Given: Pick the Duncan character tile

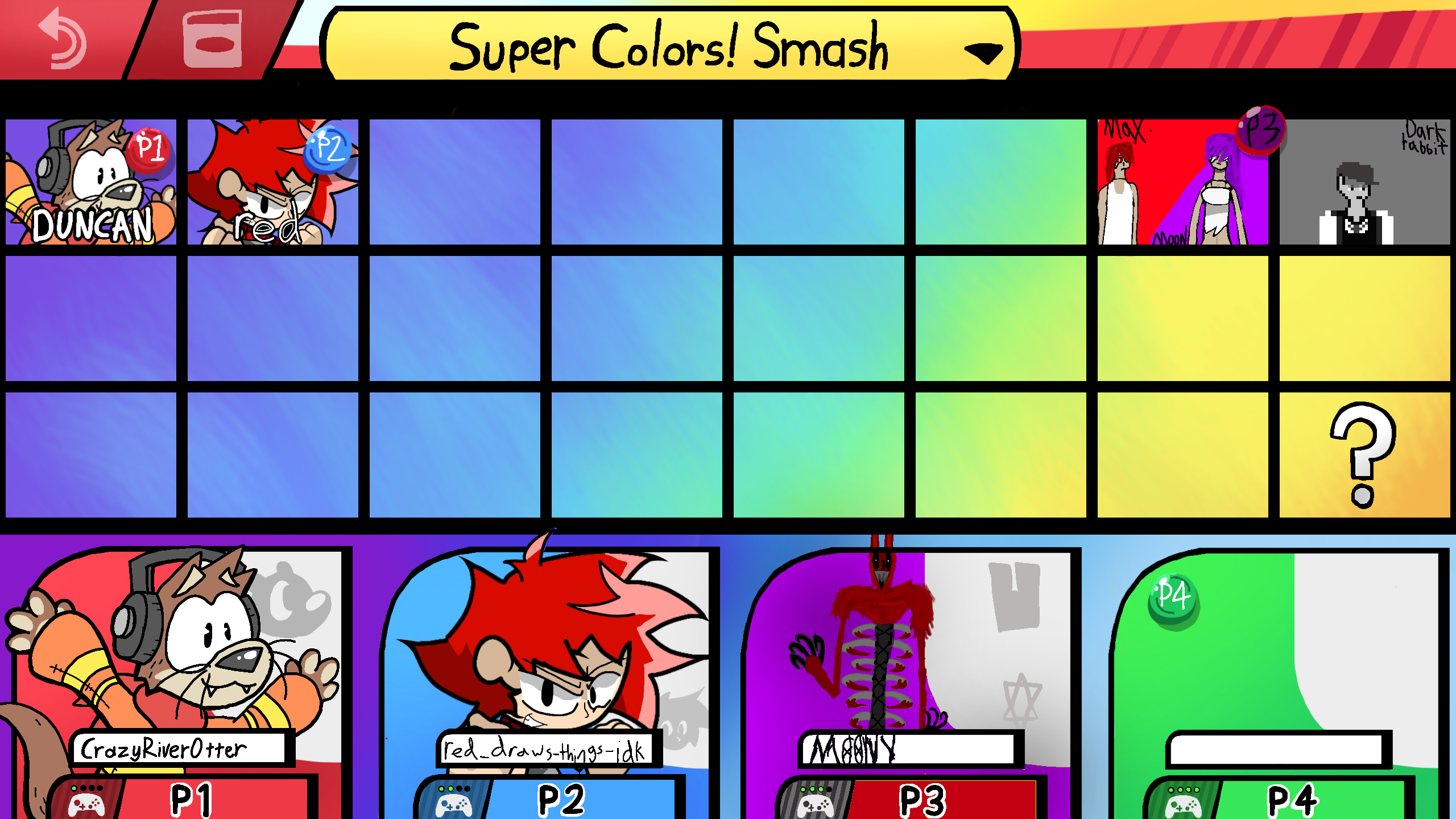Looking at the screenshot, I should coord(91,182).
